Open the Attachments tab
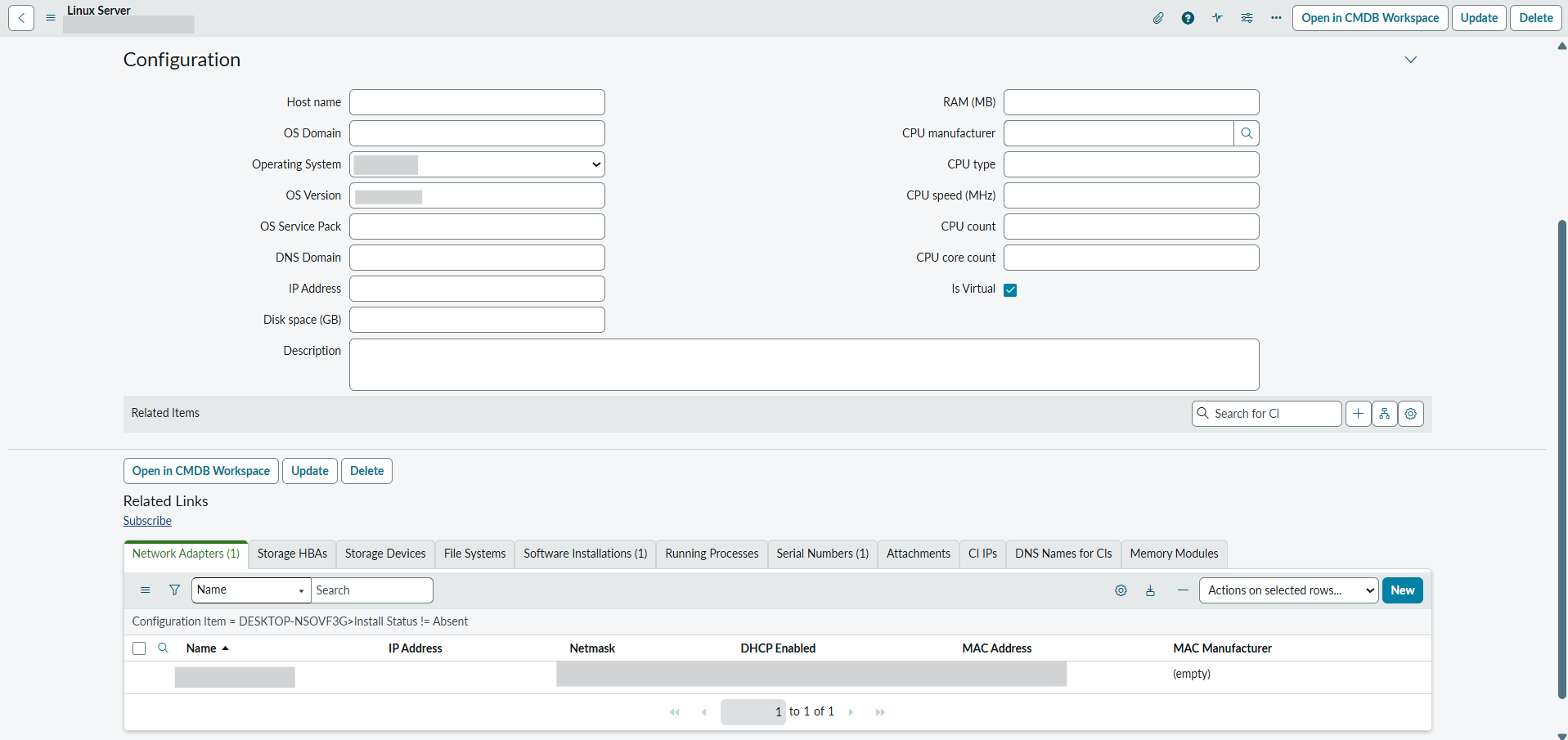The image size is (1568, 740). 919,554
